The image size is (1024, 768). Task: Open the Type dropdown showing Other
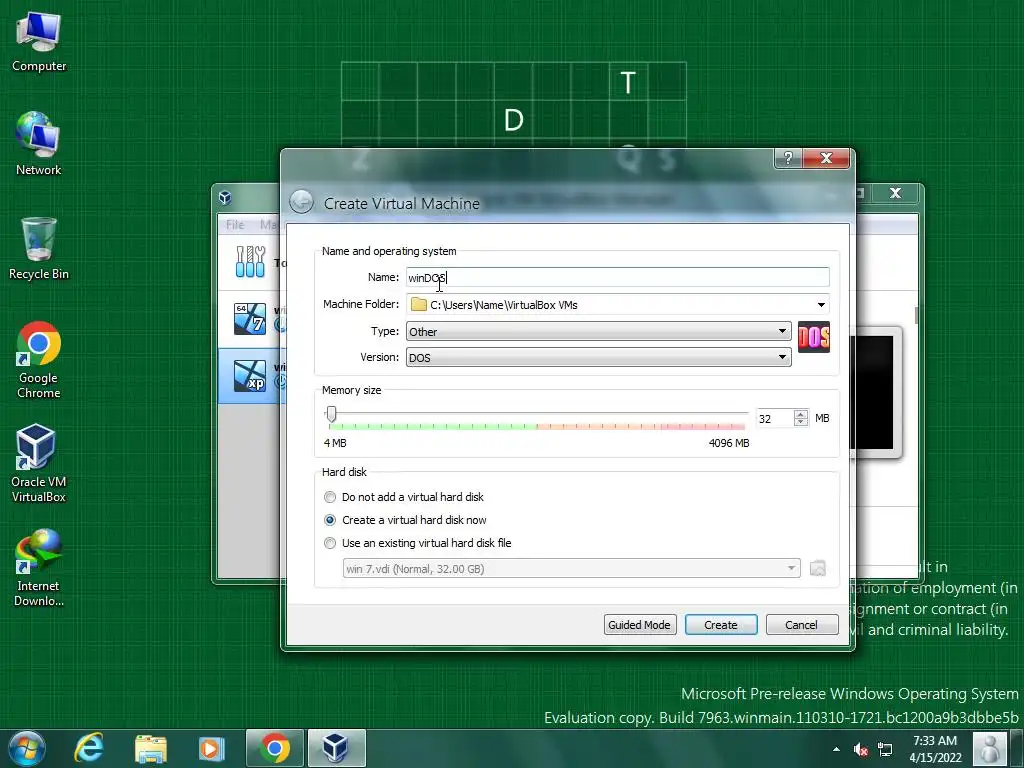[598, 331]
